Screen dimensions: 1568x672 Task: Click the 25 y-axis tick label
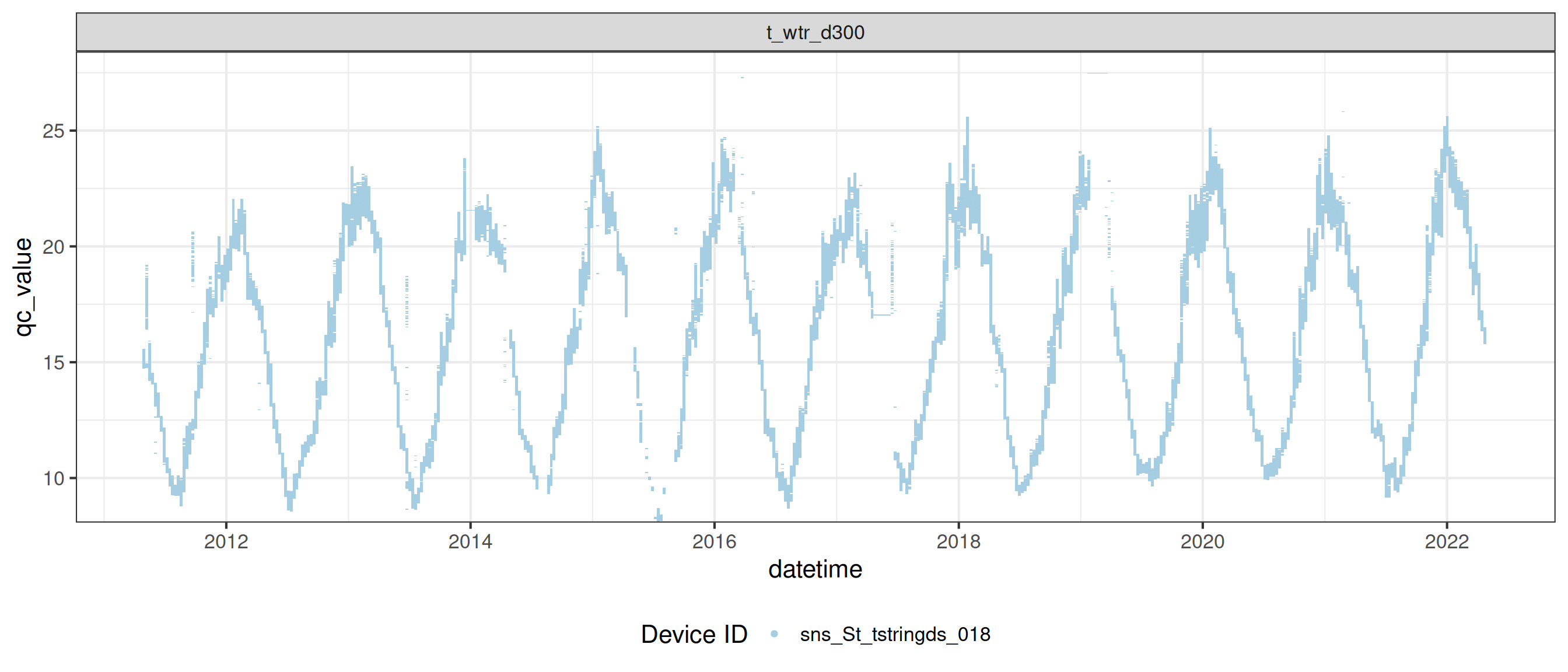[x=54, y=131]
